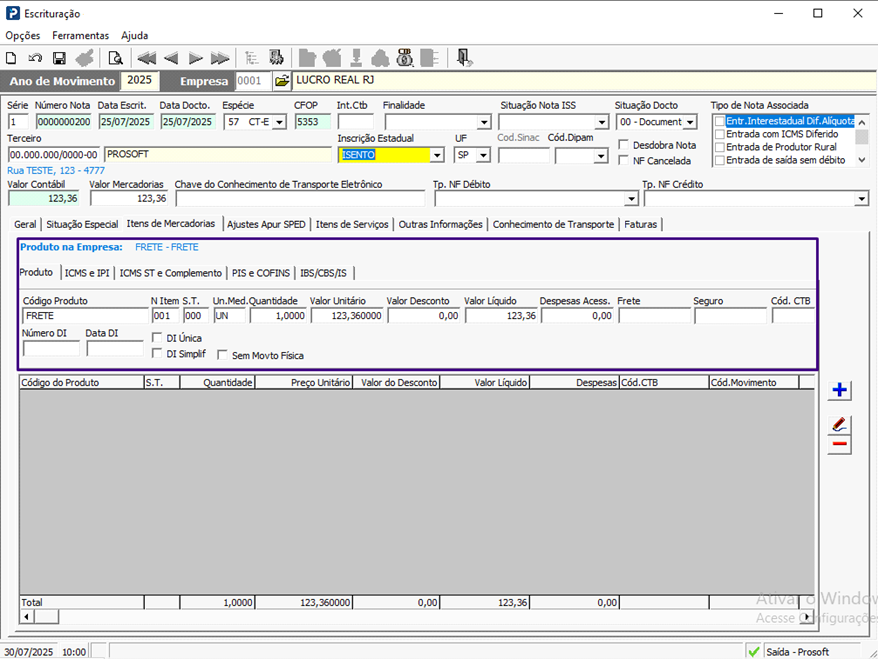Open the UF state dropdown
The width and height of the screenshot is (878, 659).
[484, 155]
